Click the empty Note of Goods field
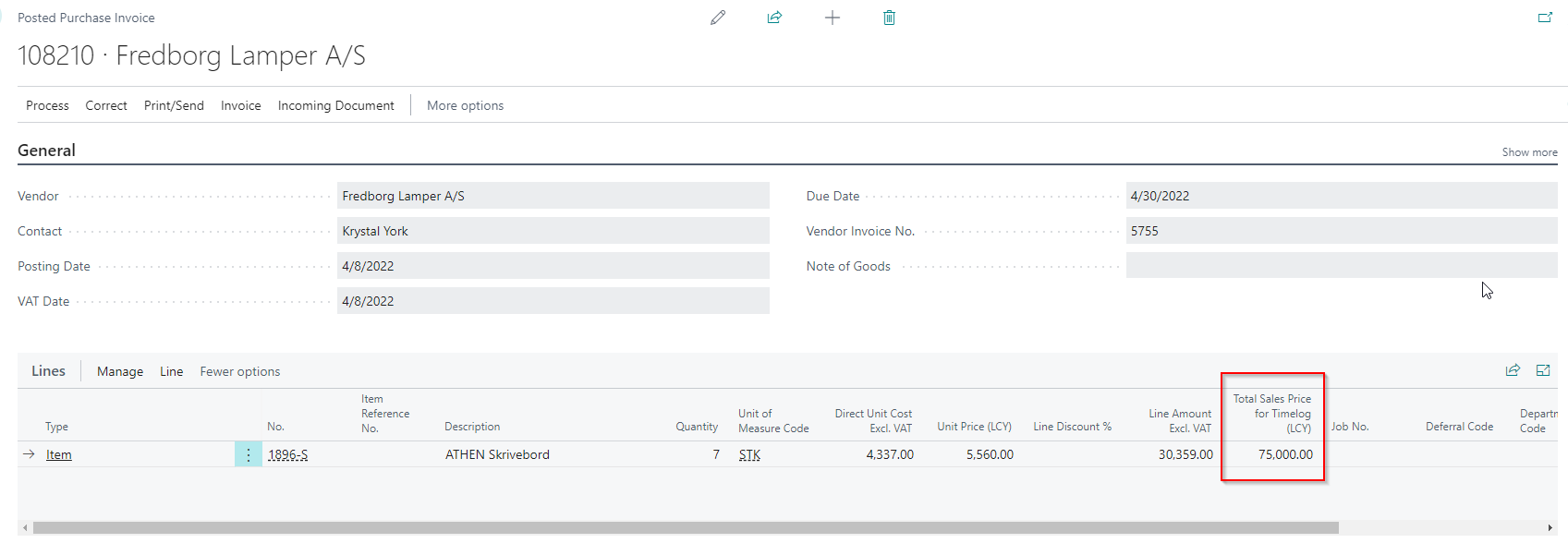Viewport: 1568px width, 555px height. (1342, 266)
